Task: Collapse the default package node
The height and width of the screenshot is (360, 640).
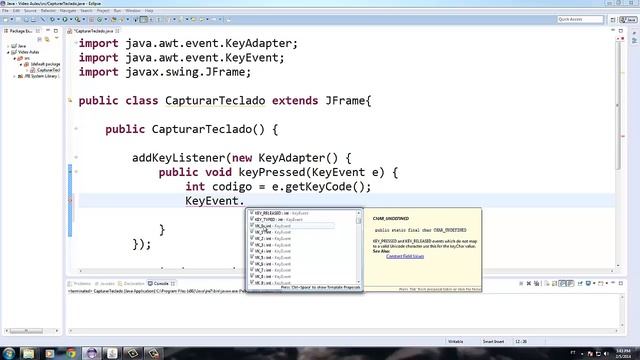Action: [x=21, y=64]
